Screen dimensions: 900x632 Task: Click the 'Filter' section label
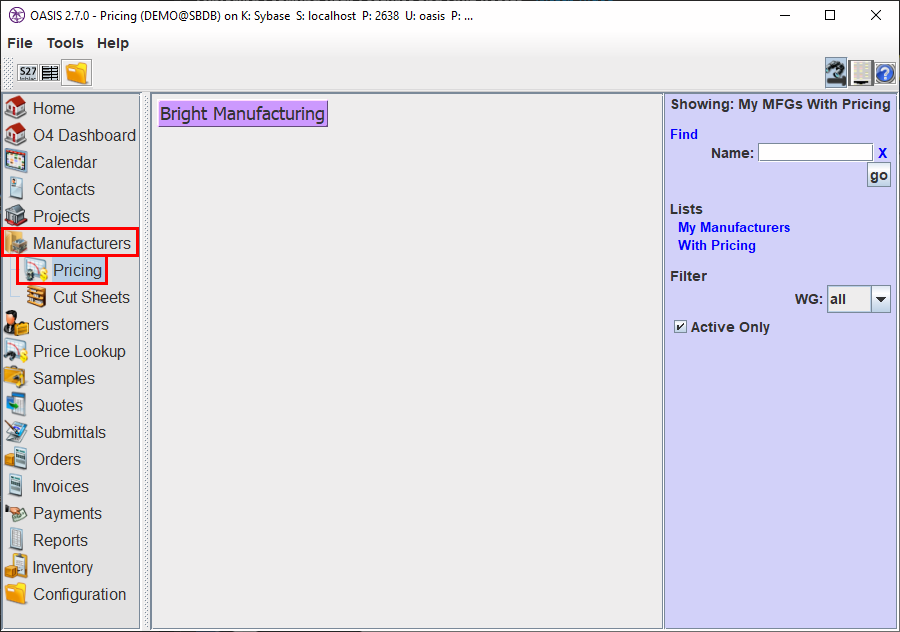click(x=688, y=276)
